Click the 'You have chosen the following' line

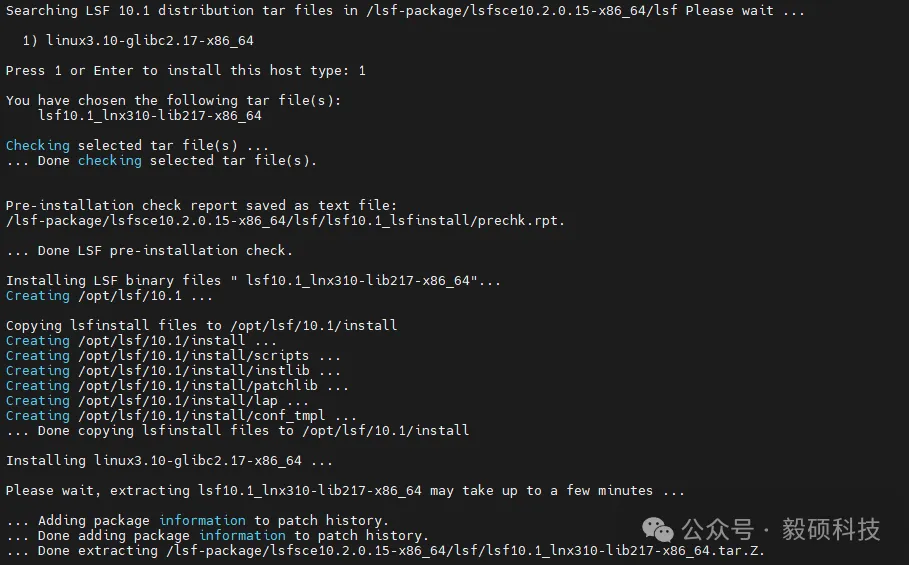[x=173, y=100]
